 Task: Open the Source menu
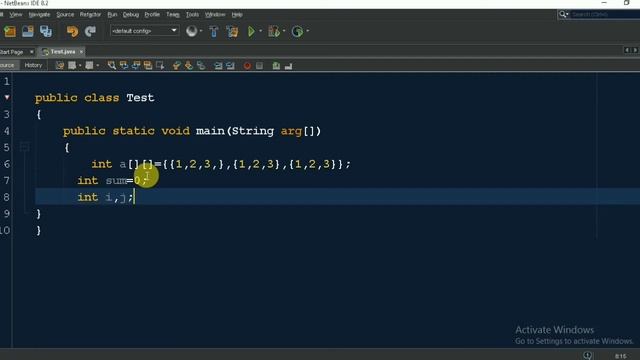(65, 15)
